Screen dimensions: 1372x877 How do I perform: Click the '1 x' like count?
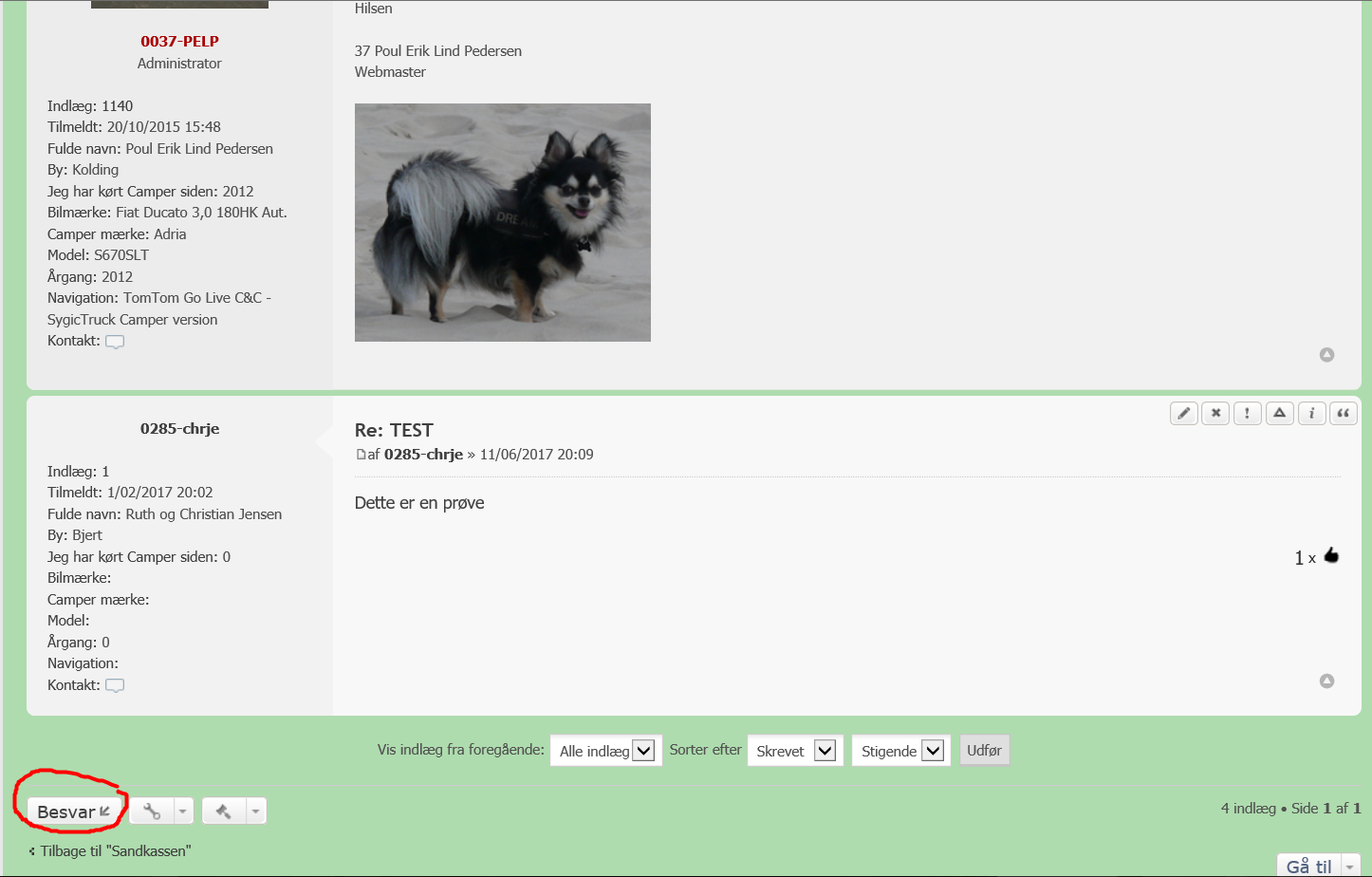point(1305,558)
